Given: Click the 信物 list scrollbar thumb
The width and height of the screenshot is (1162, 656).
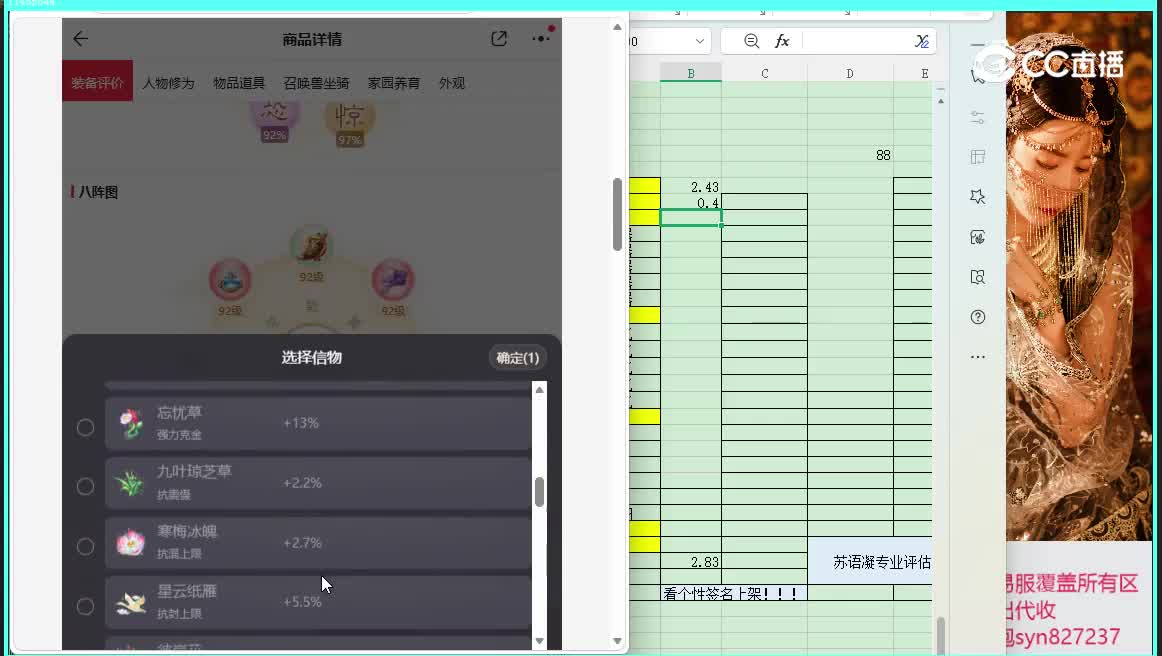Looking at the screenshot, I should pos(540,492).
